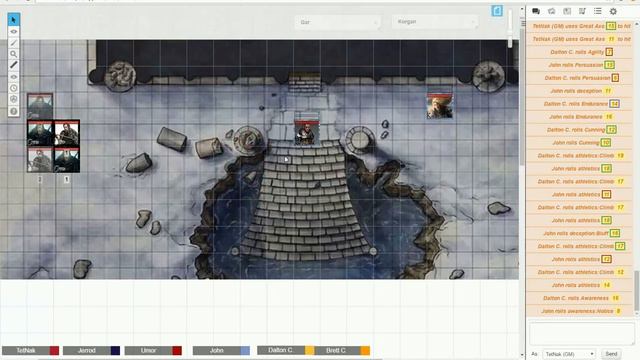The image size is (640, 360).
Task: Click John's light blue color swatch
Action: tap(245, 350)
